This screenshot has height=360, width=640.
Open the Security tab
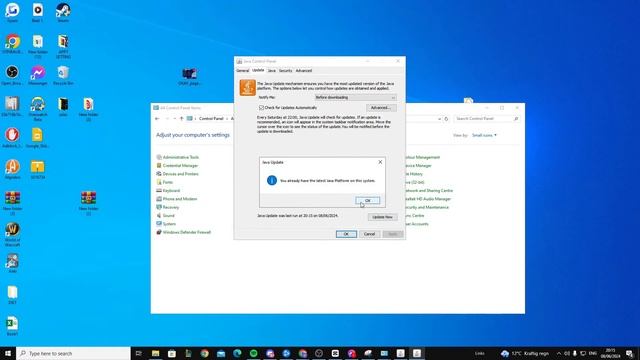point(285,71)
